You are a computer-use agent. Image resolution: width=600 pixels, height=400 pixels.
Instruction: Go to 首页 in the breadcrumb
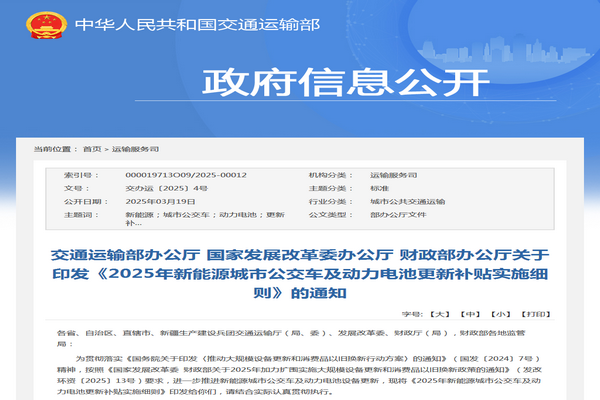(x=92, y=149)
